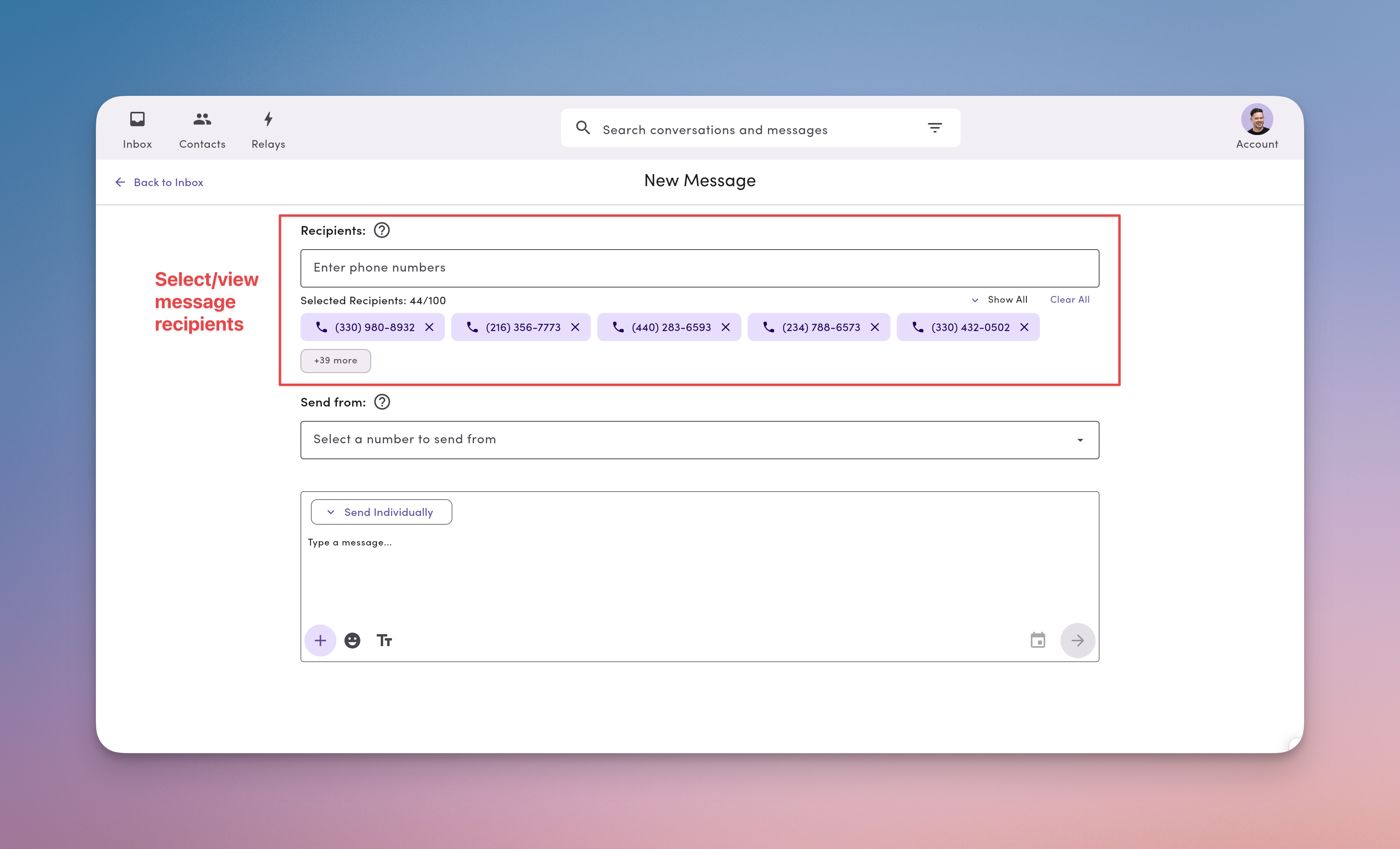Click Clear All to remove recipients
Image resolution: width=1400 pixels, height=849 pixels.
point(1070,299)
